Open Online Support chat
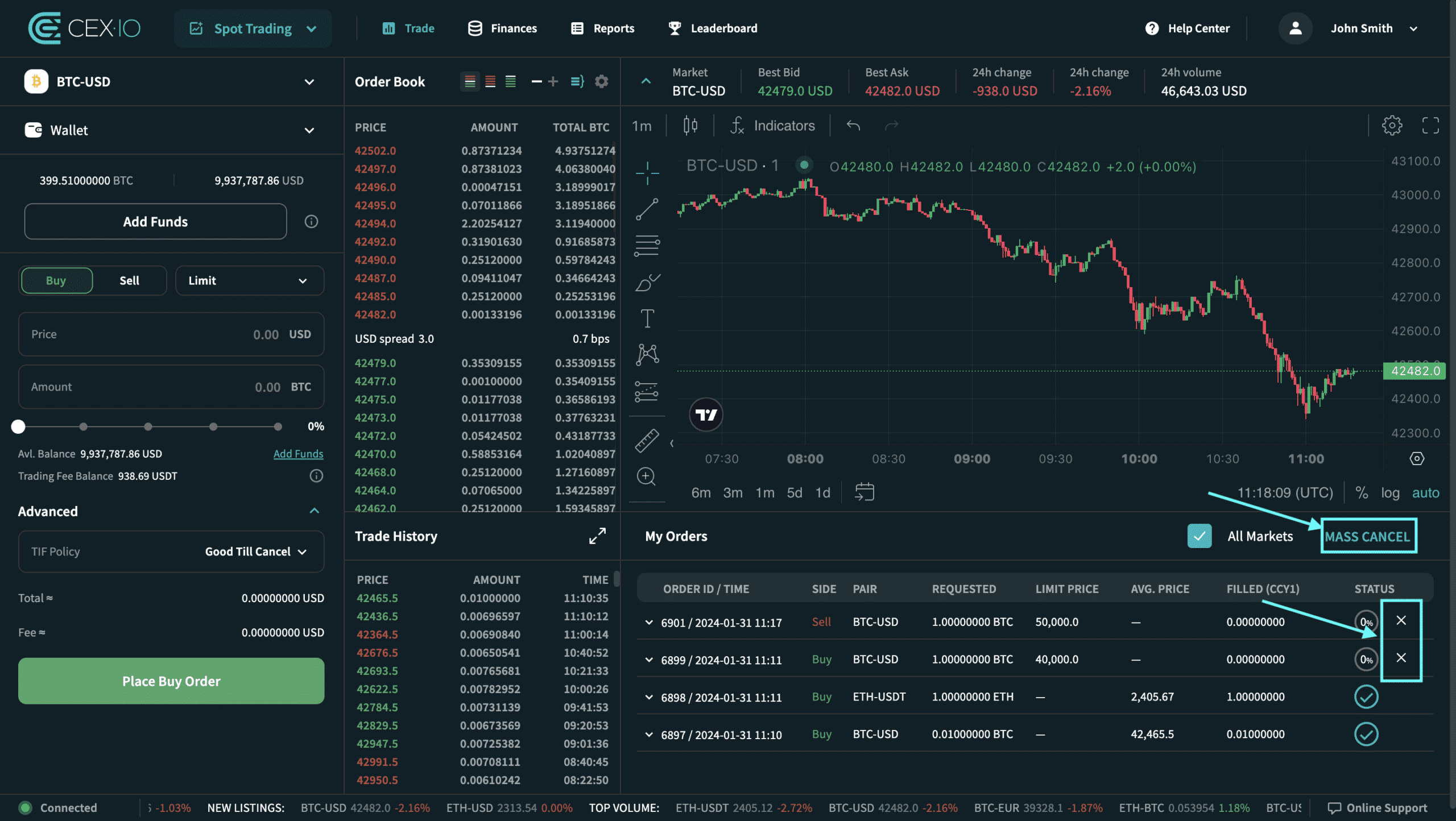Viewport: 1456px width, 821px height. (x=1378, y=808)
